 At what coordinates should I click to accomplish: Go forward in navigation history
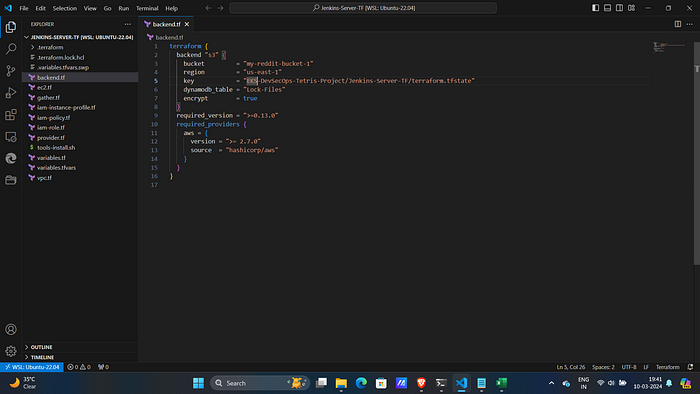coord(220,8)
